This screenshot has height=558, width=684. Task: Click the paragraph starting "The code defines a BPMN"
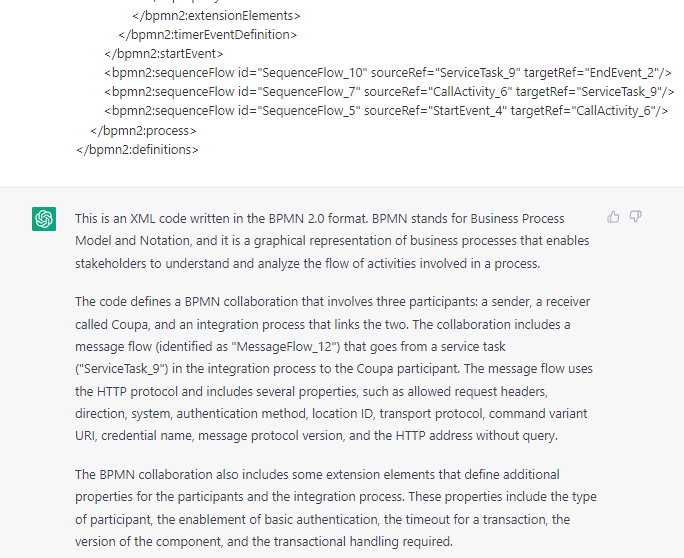tap(334, 369)
